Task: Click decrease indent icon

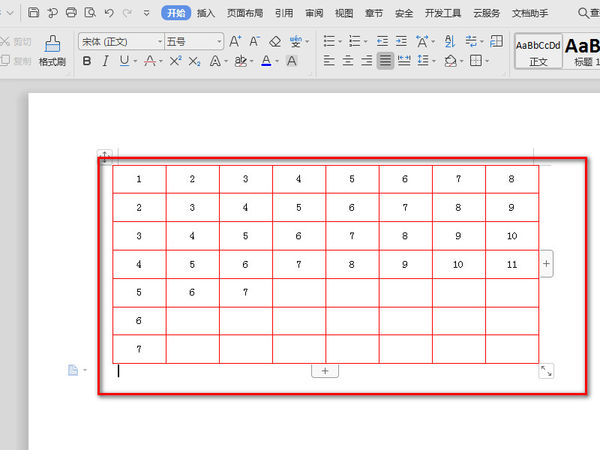Action: click(382, 41)
